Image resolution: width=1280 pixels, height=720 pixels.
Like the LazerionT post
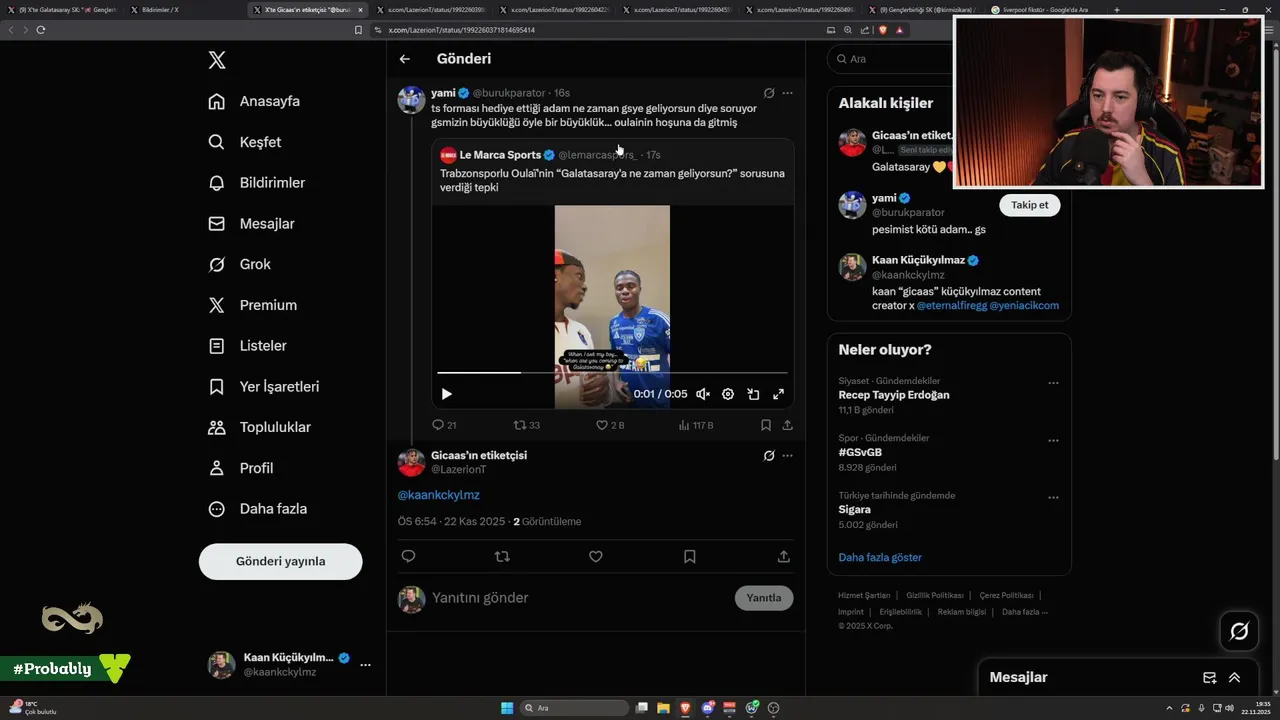point(596,556)
